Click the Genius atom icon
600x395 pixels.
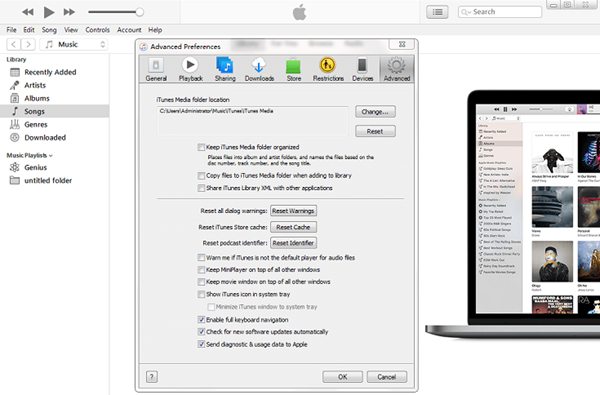[x=15, y=167]
